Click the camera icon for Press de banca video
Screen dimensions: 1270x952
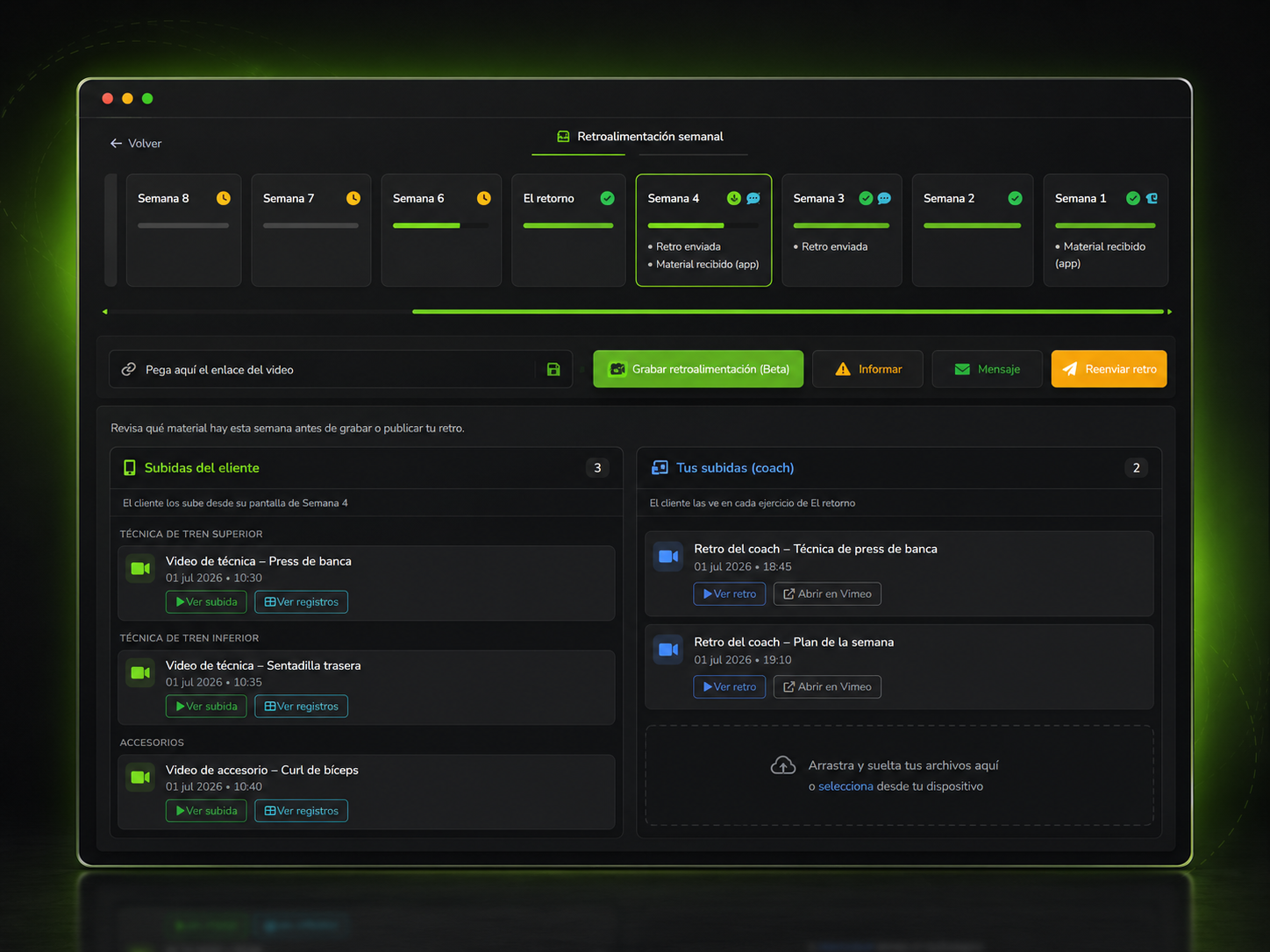(140, 568)
